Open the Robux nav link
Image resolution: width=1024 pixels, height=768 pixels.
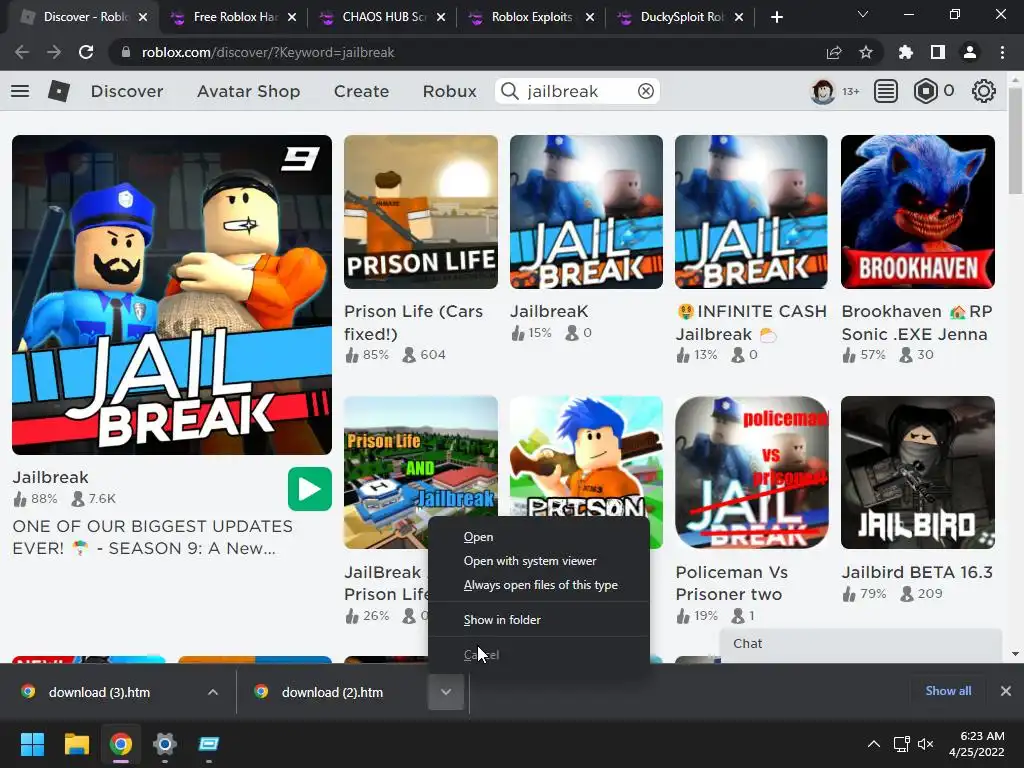(x=449, y=91)
